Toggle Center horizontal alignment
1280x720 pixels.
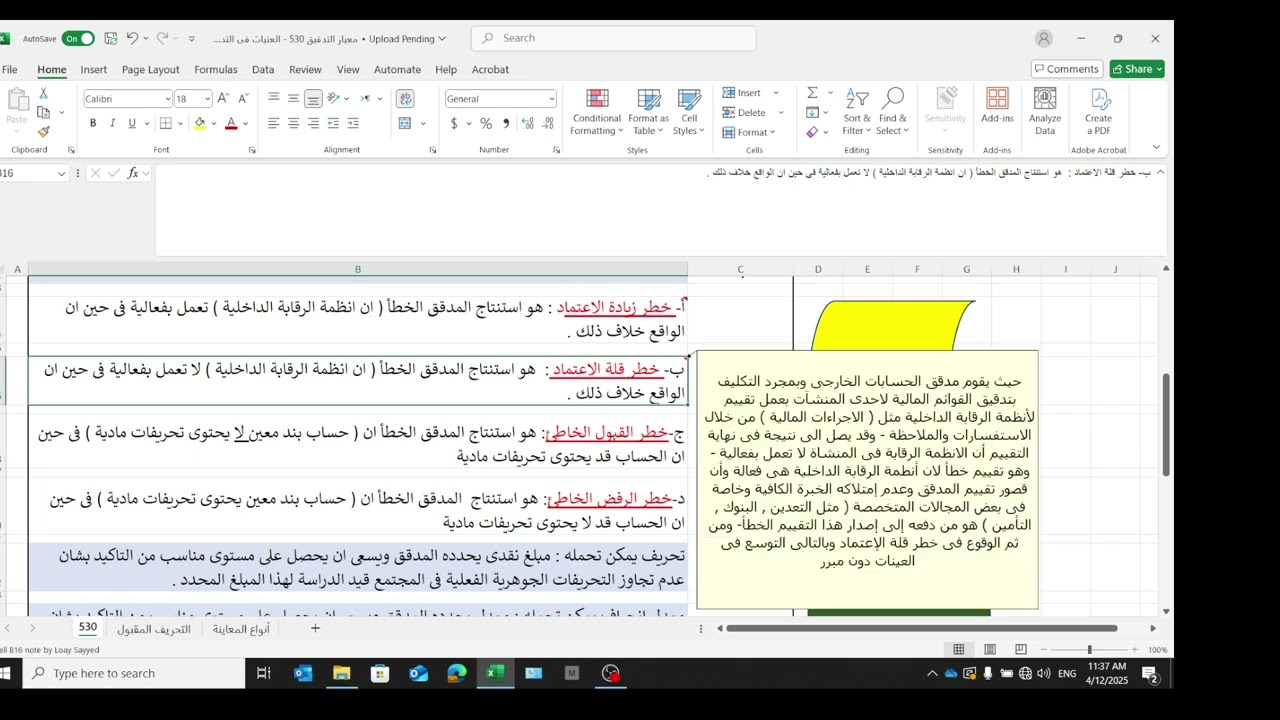click(294, 123)
